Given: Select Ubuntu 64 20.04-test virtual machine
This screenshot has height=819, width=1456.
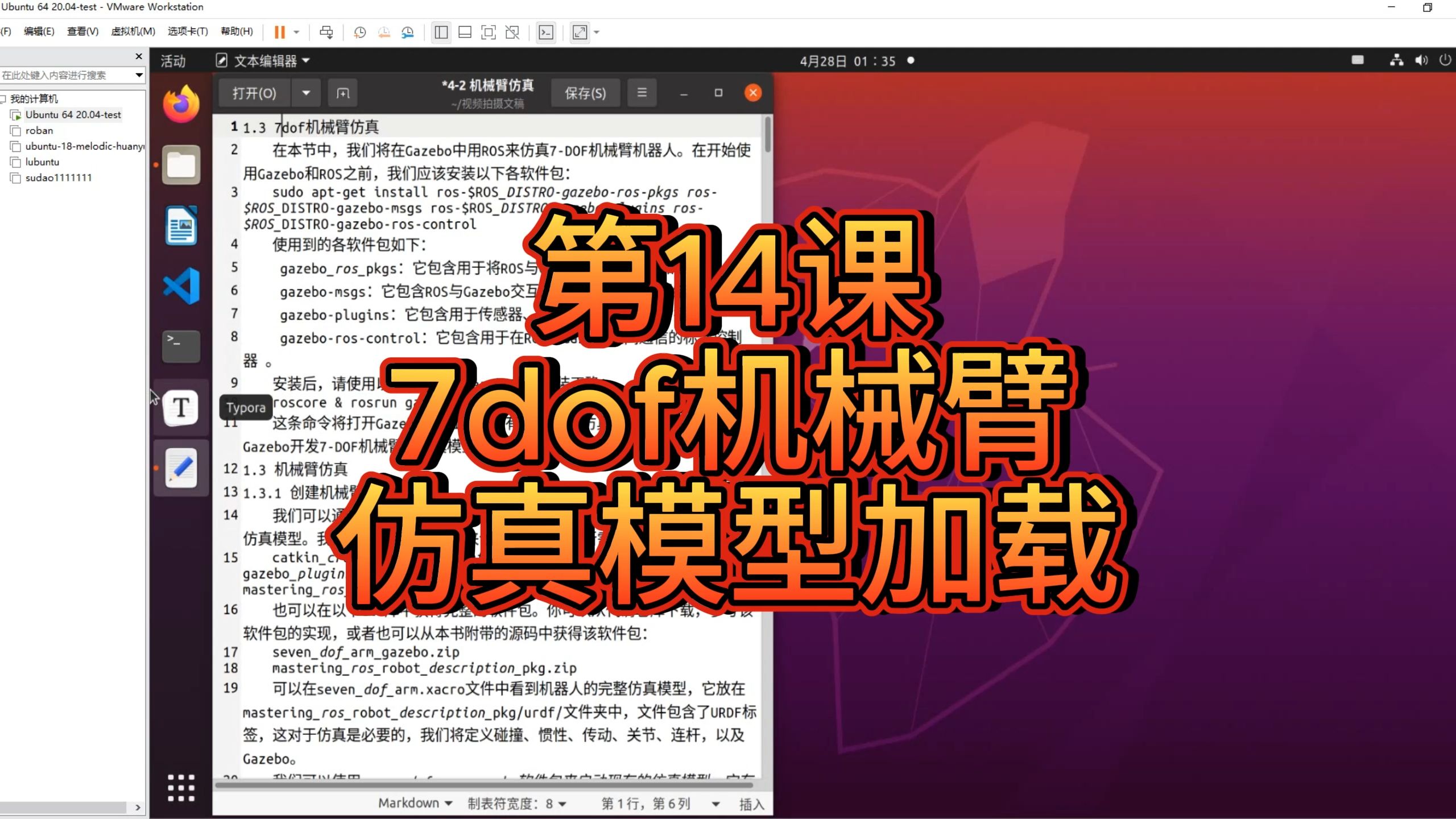Looking at the screenshot, I should tap(73, 115).
